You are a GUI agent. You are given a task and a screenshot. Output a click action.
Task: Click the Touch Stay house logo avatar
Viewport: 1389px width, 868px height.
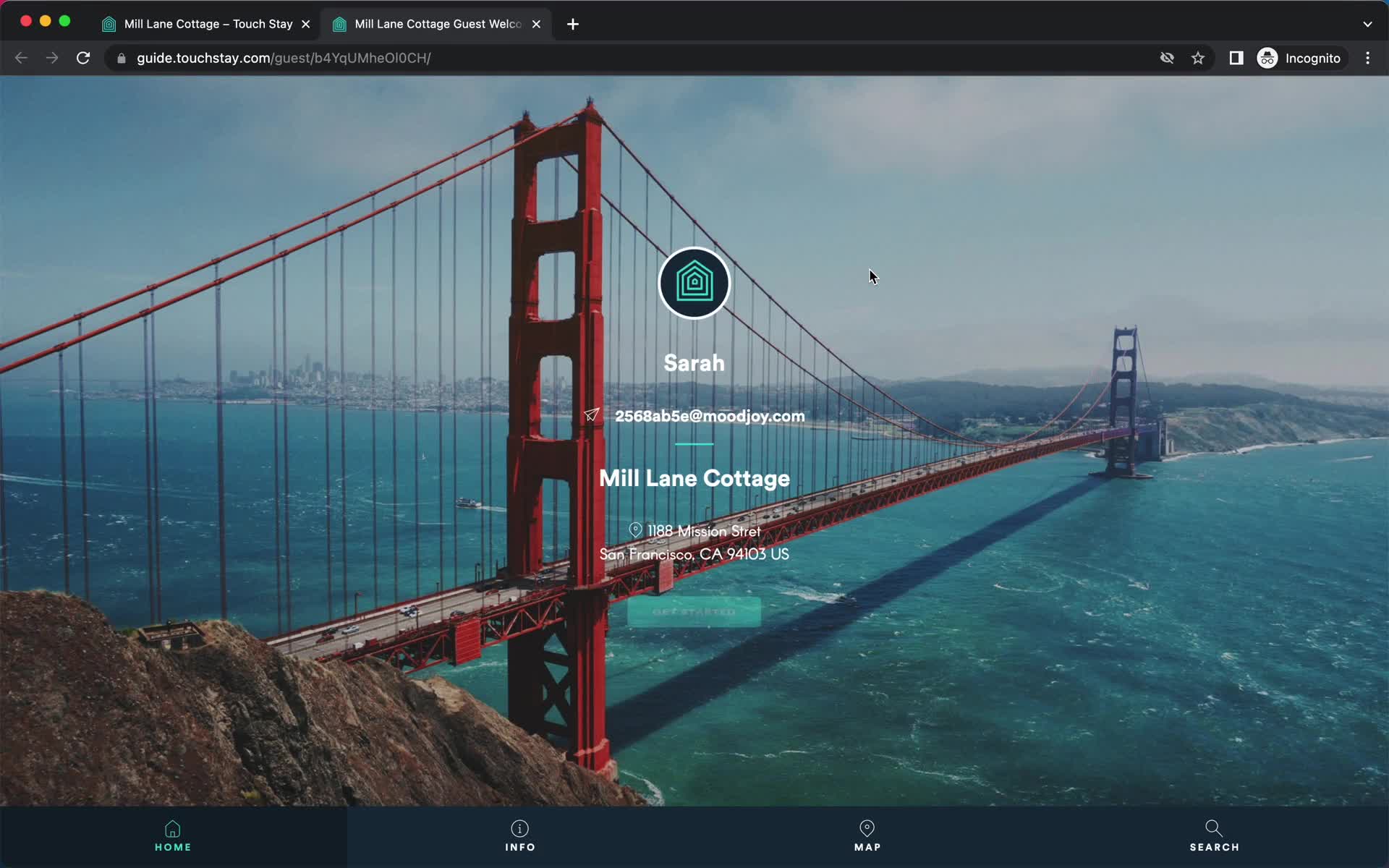(694, 283)
